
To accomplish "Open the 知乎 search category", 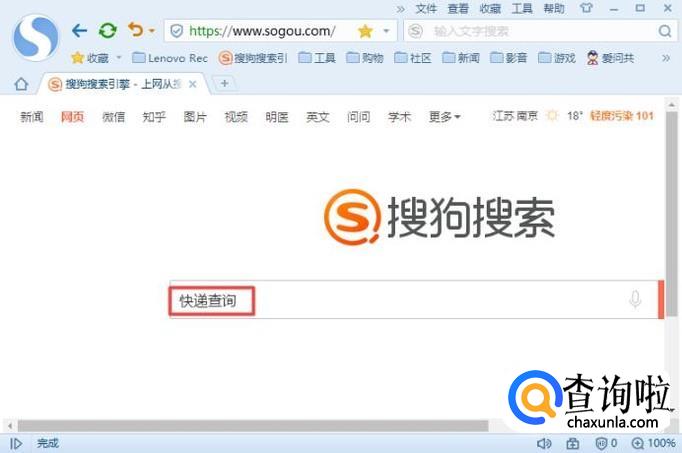I will click(154, 117).
